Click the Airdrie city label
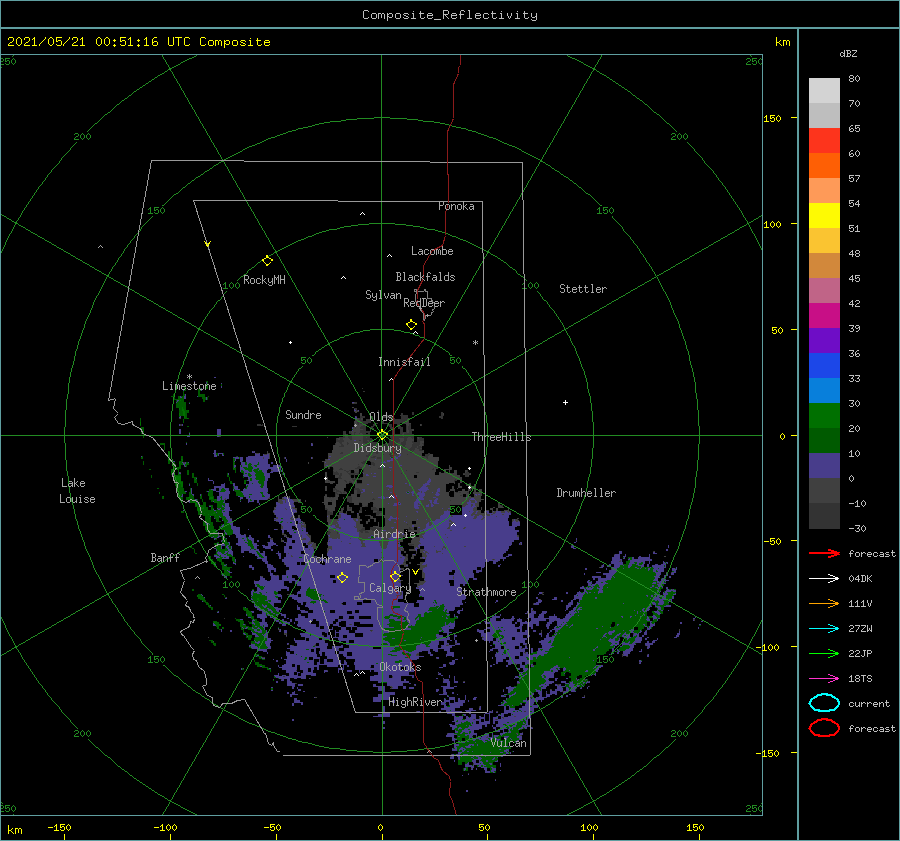Image resolution: width=900 pixels, height=841 pixels. (394, 534)
